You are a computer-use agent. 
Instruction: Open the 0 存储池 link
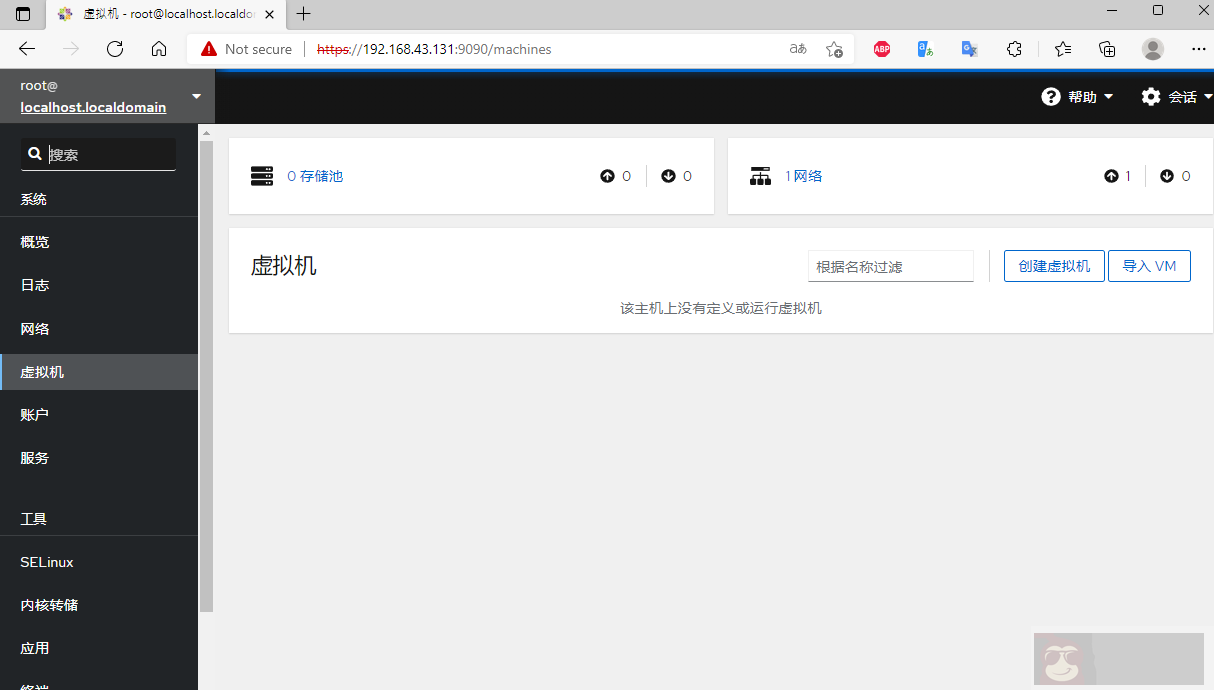coord(315,176)
